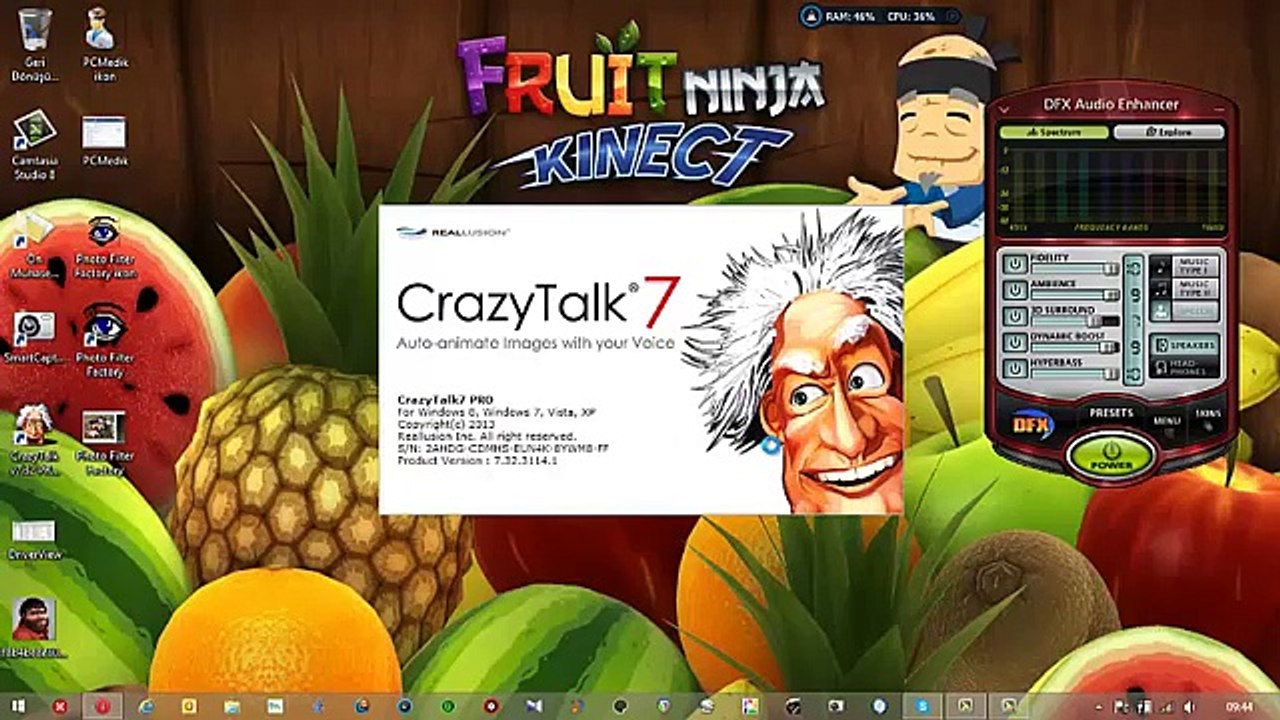
Task: Toggle the Hyperbass power button
Action: (x=1014, y=369)
